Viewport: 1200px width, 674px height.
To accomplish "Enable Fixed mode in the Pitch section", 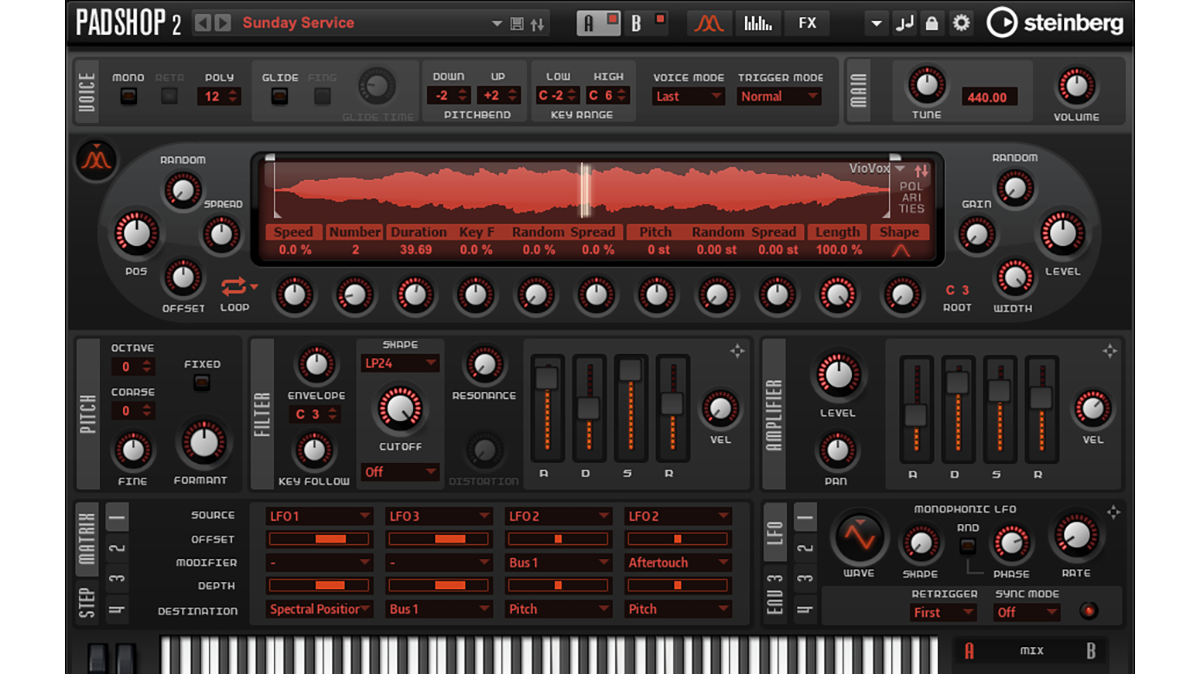I will (203, 382).
